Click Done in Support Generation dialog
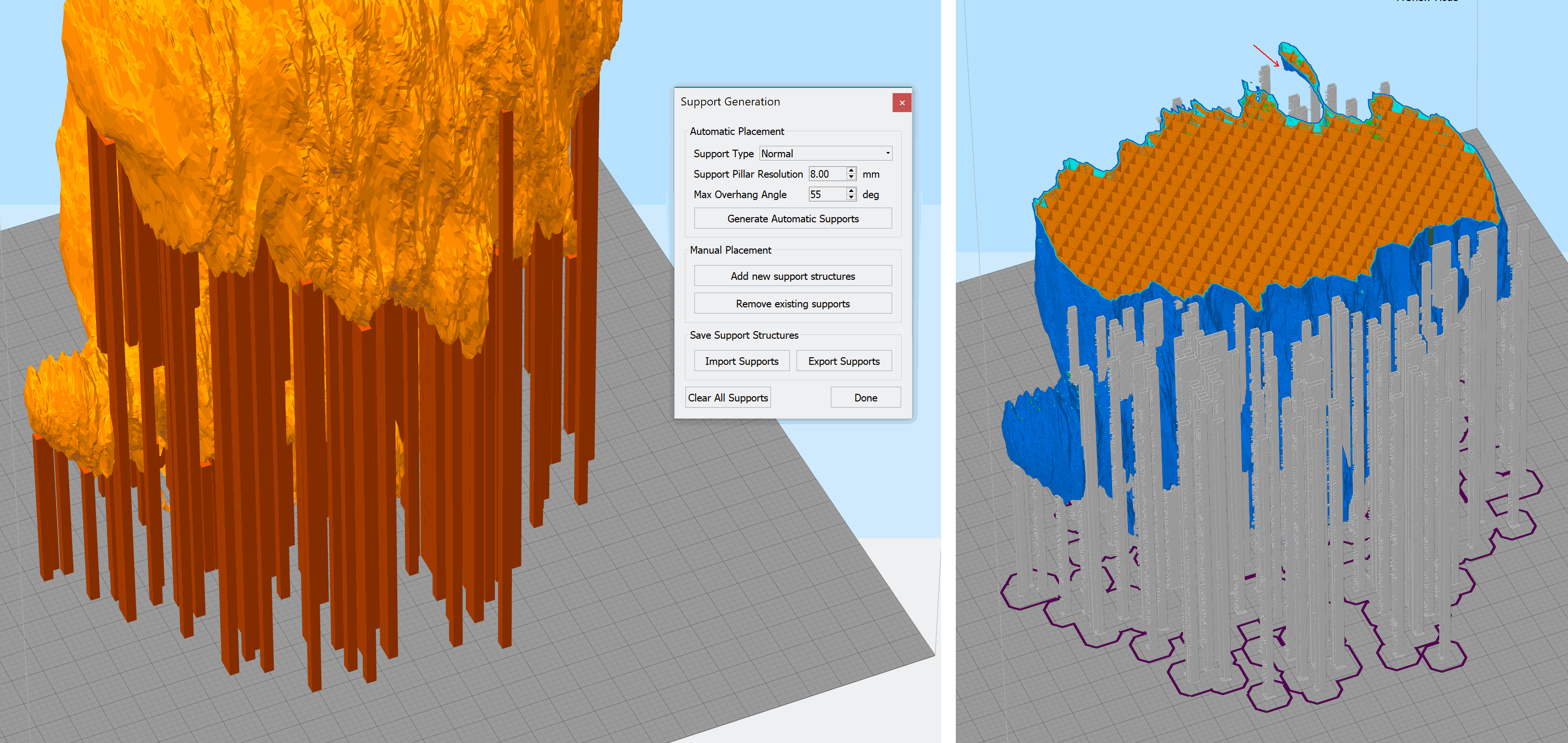This screenshot has width=1568, height=743. coord(866,397)
